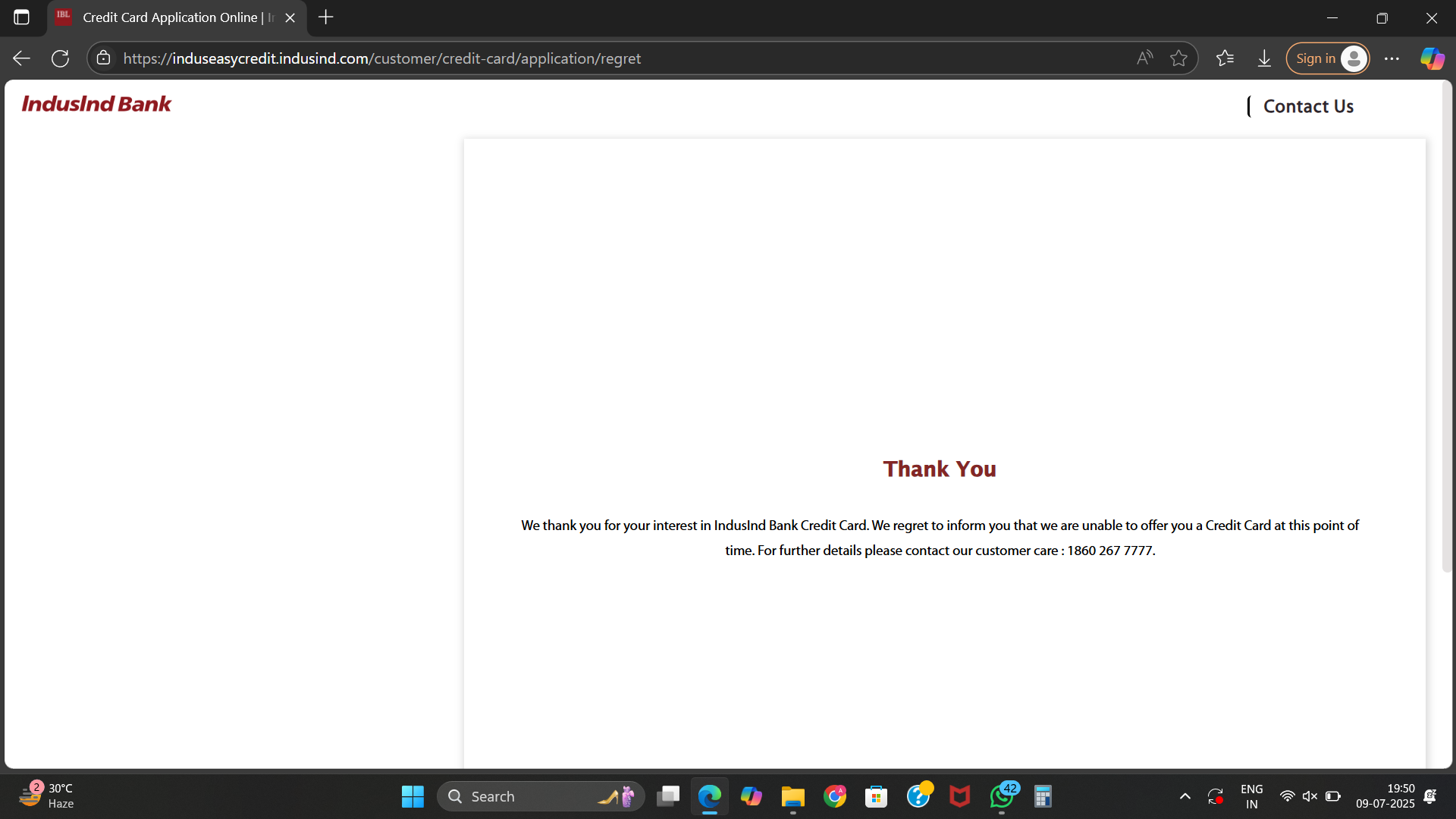1456x819 pixels.
Task: Add this page to favorites star
Action: [1178, 58]
